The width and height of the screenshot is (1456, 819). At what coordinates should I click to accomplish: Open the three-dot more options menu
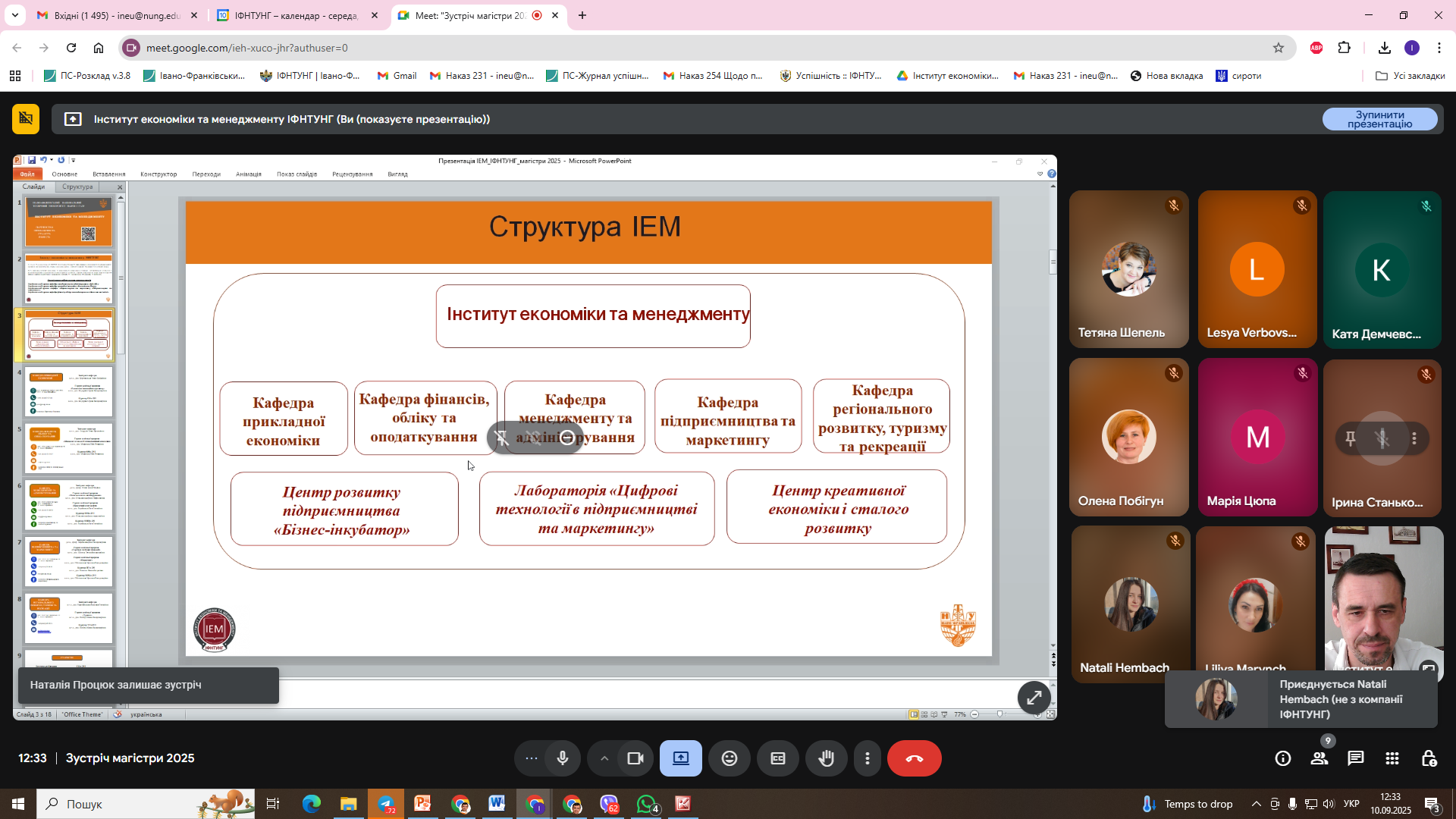[868, 758]
